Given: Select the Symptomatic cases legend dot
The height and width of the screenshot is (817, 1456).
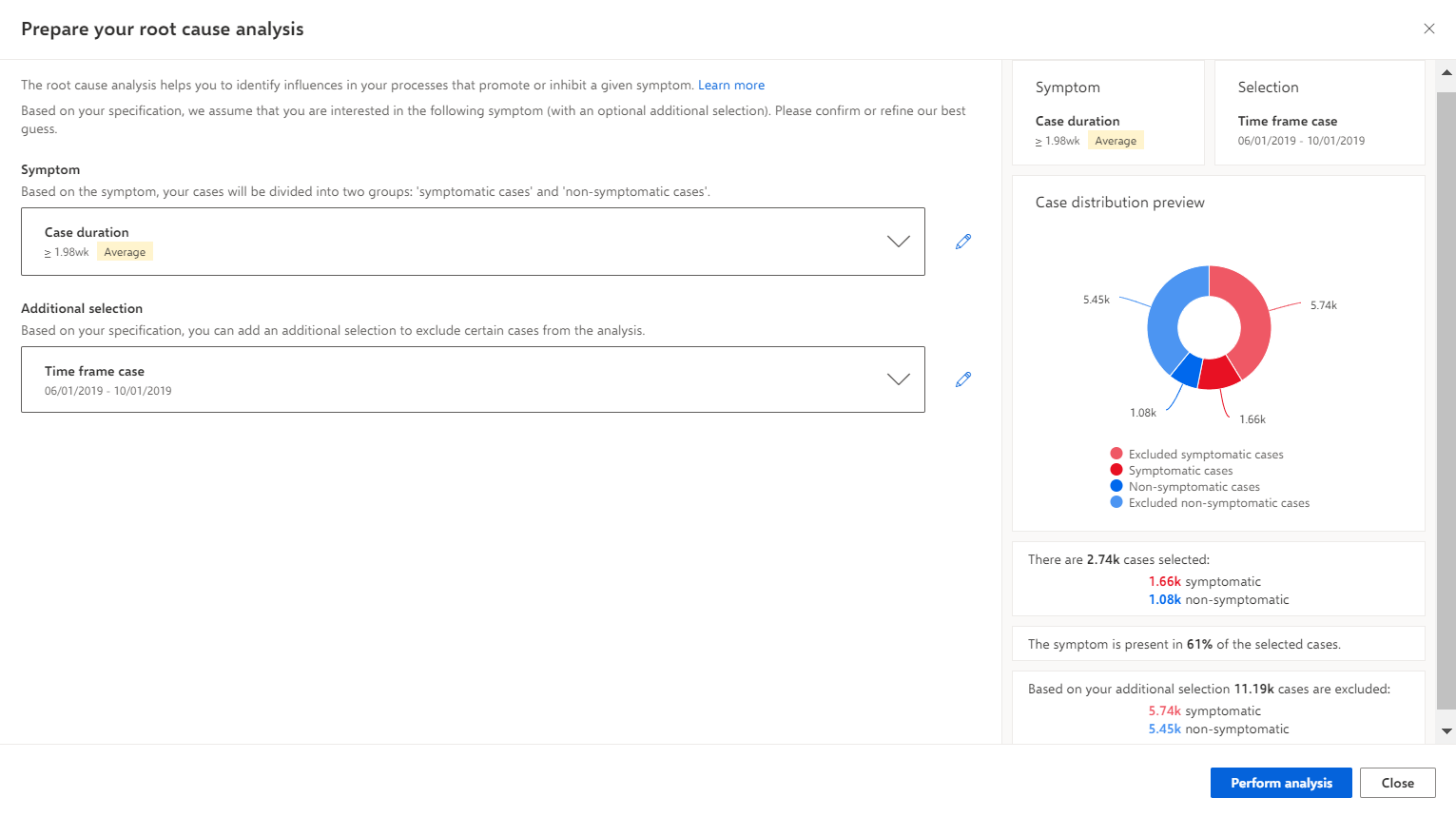Looking at the screenshot, I should pos(1116,470).
